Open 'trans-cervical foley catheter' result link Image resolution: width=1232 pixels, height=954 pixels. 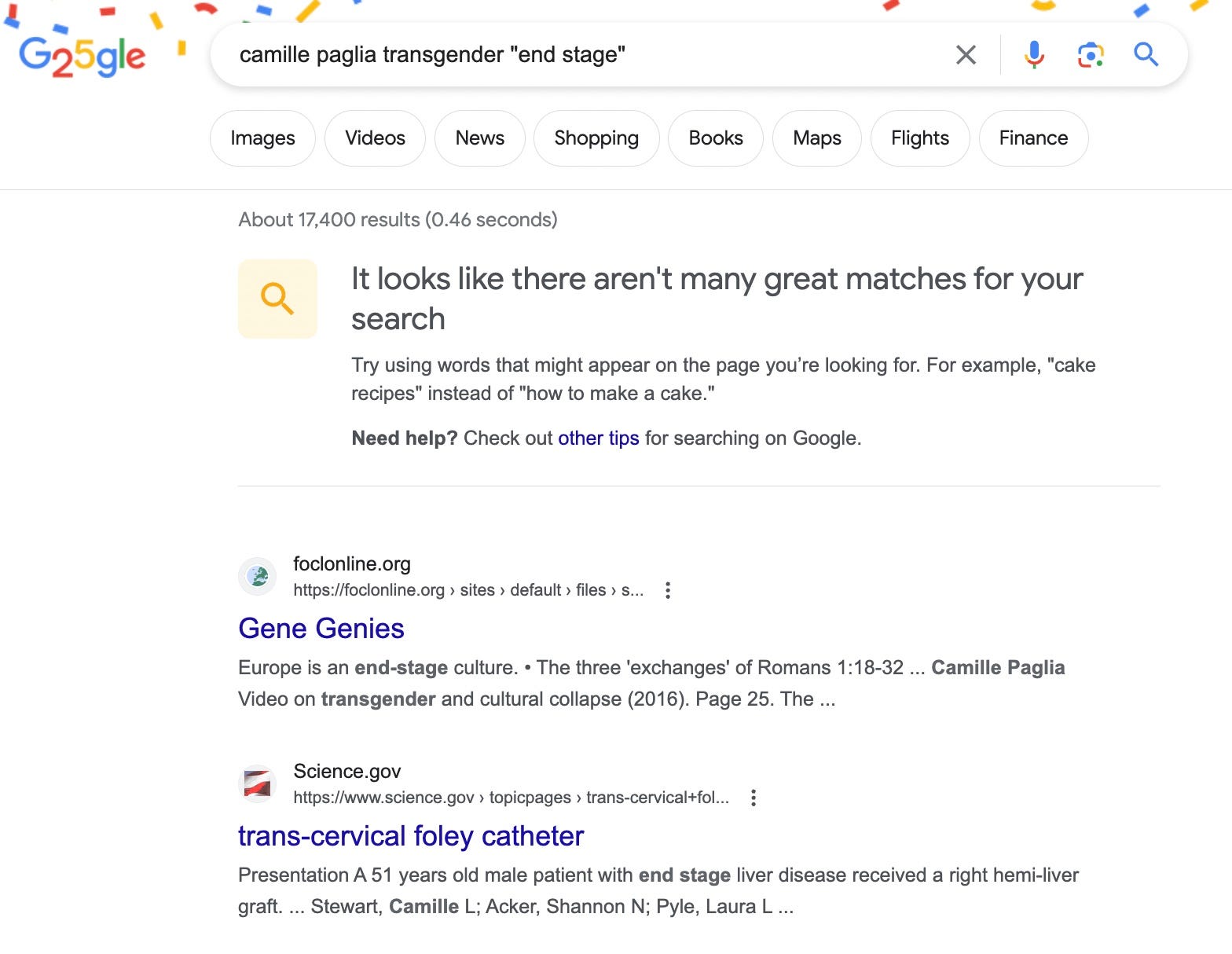411,836
